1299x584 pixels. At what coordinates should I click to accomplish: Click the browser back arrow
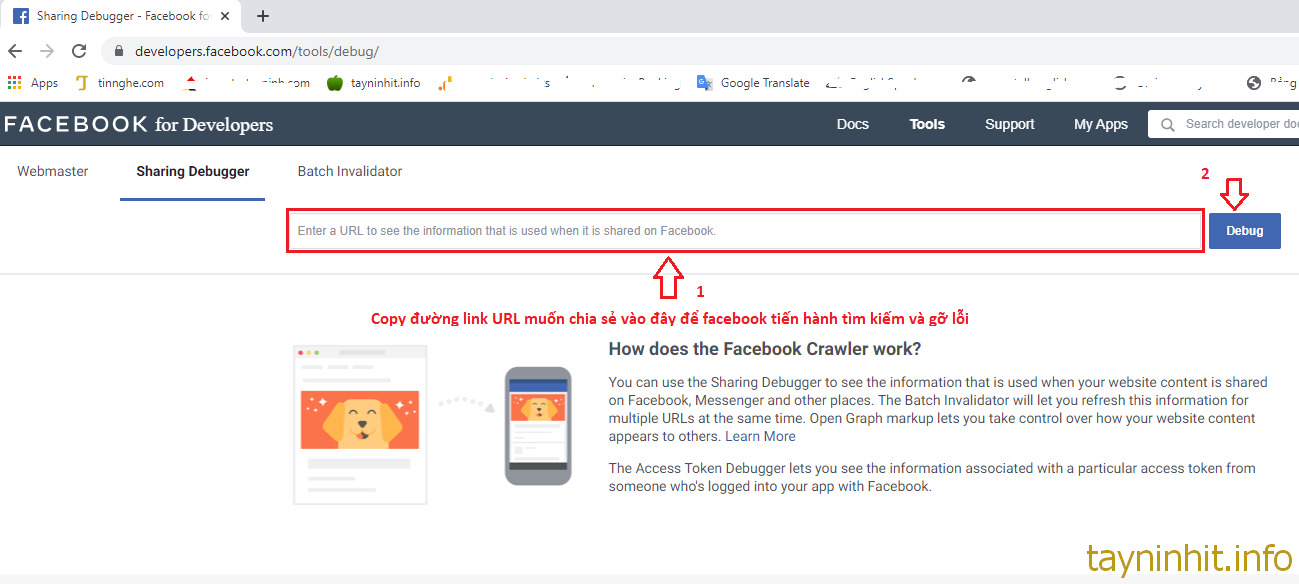[15, 51]
